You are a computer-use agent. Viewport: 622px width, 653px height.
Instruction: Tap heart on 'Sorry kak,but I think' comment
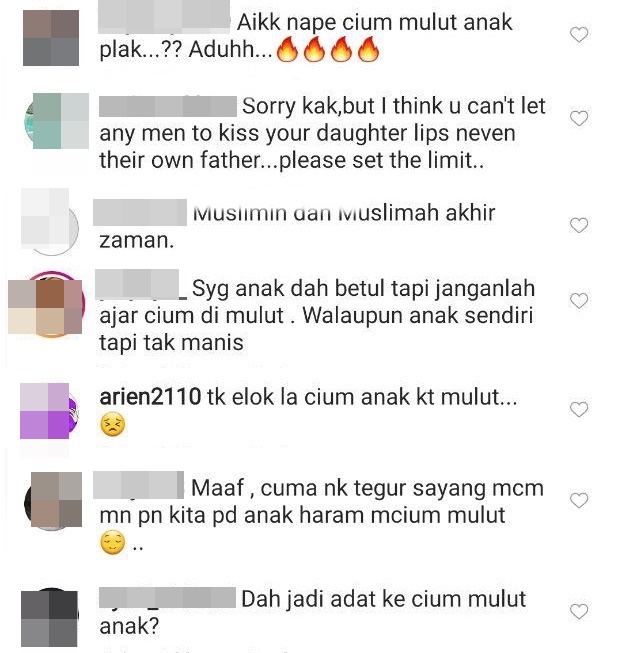tap(579, 118)
